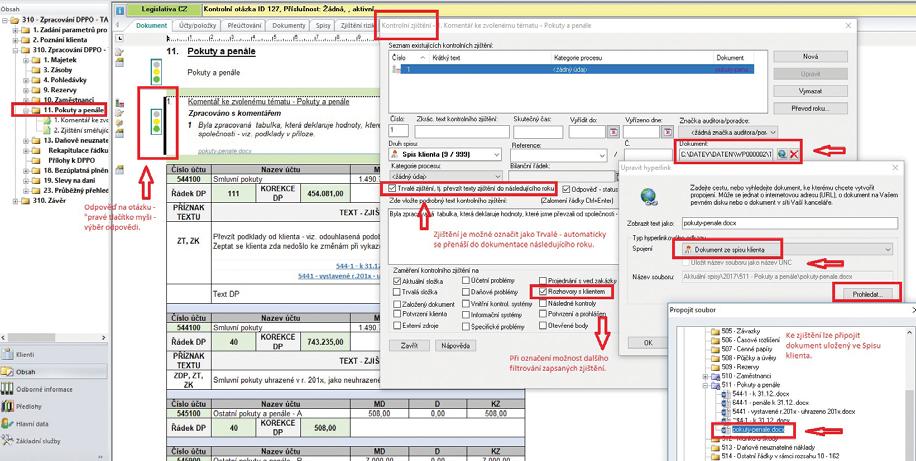
Task: Click the row icon of finding number 1
Action: [x=397, y=69]
